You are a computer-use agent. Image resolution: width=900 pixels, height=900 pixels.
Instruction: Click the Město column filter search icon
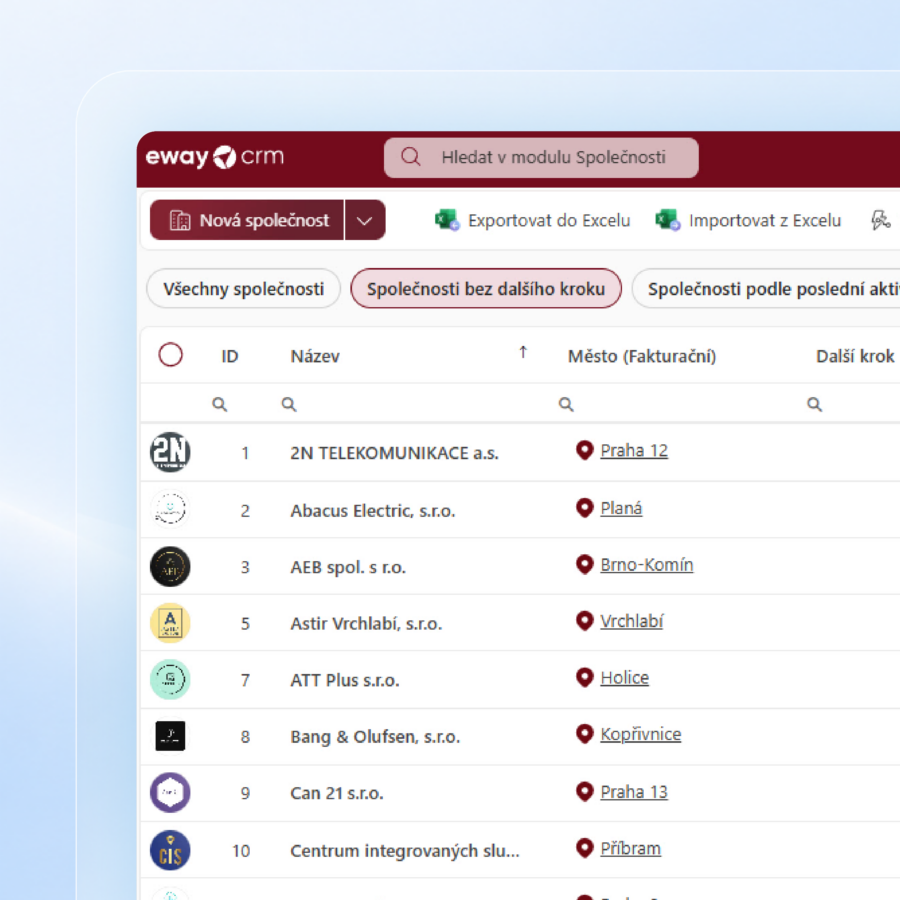click(x=566, y=404)
